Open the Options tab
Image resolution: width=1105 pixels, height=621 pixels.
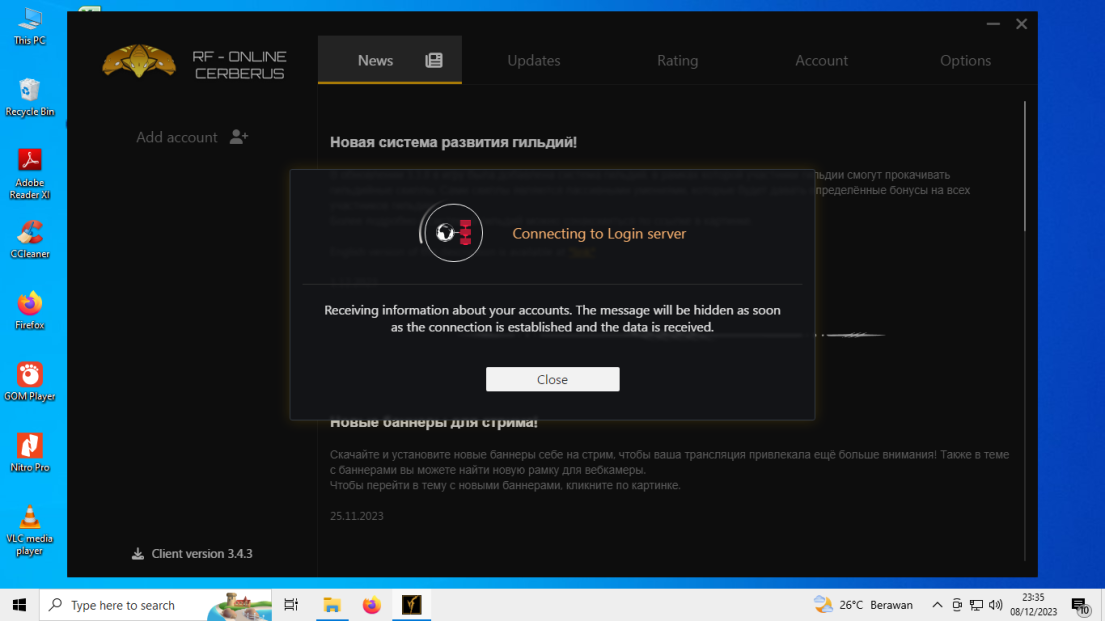coord(965,61)
